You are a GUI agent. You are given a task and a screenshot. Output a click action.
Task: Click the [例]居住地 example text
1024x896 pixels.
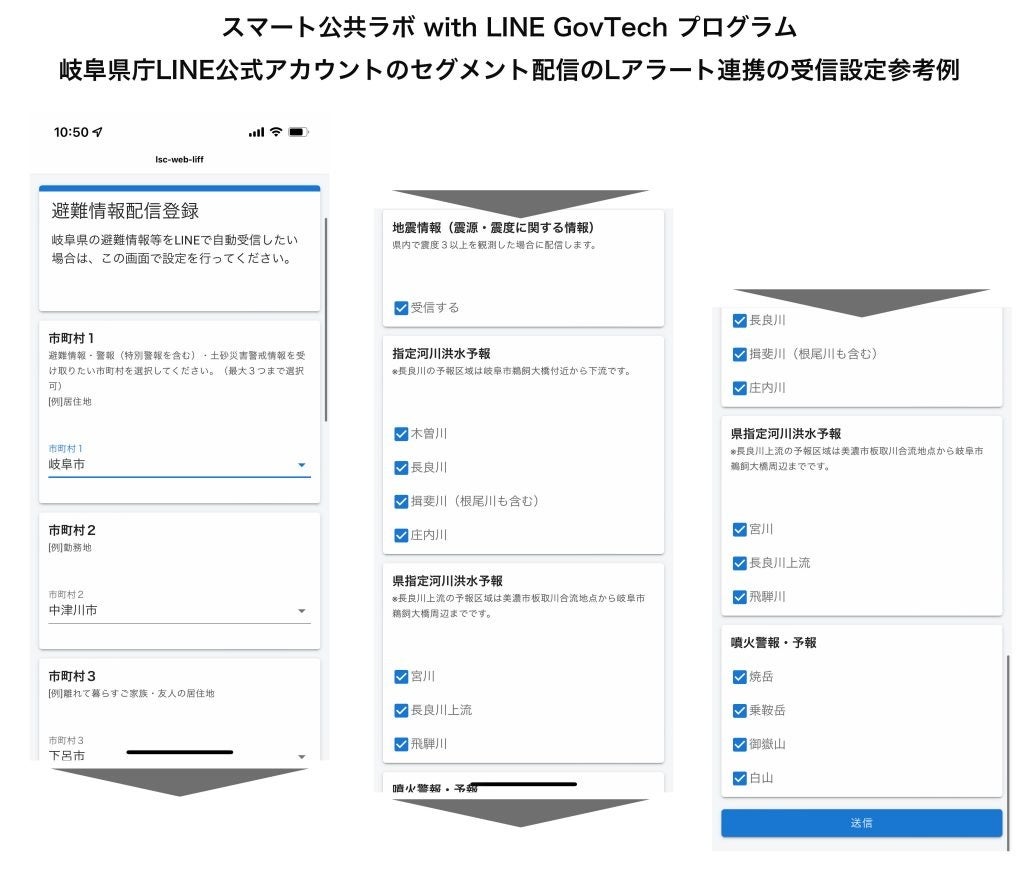70,402
